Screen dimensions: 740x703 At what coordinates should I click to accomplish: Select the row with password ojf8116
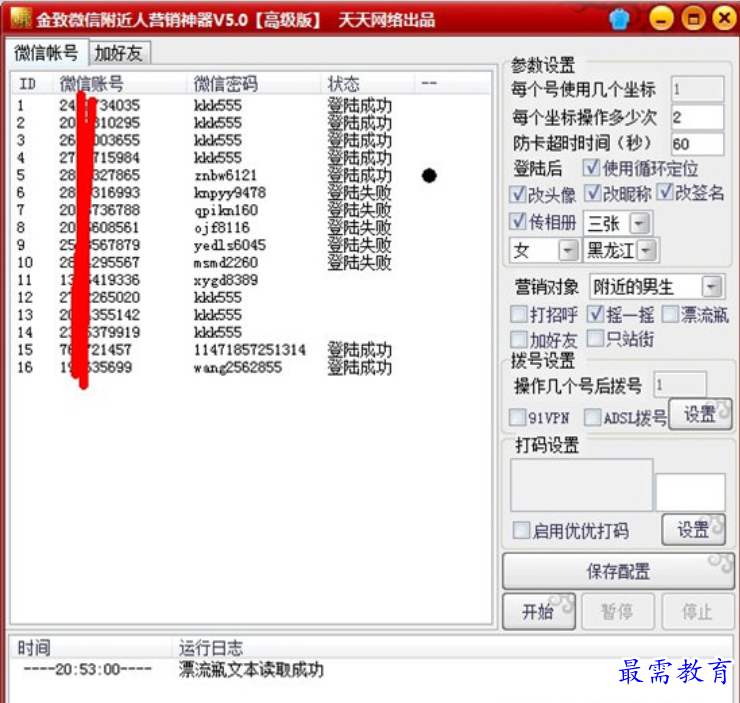251,227
